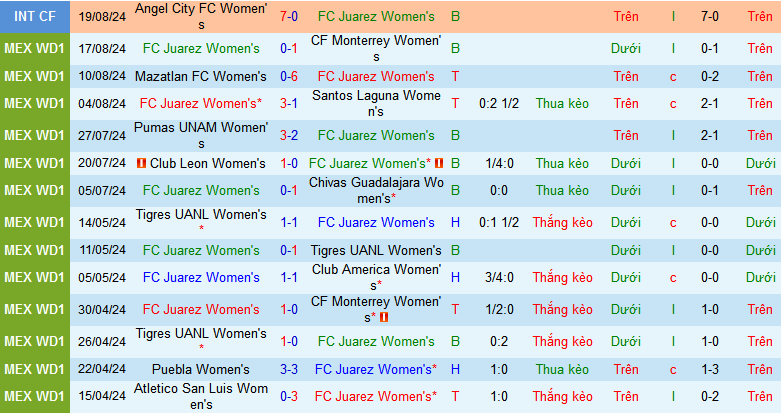Click the 3/4:0 handicap on 05/05/24
781x413 pixels.
tap(498, 277)
